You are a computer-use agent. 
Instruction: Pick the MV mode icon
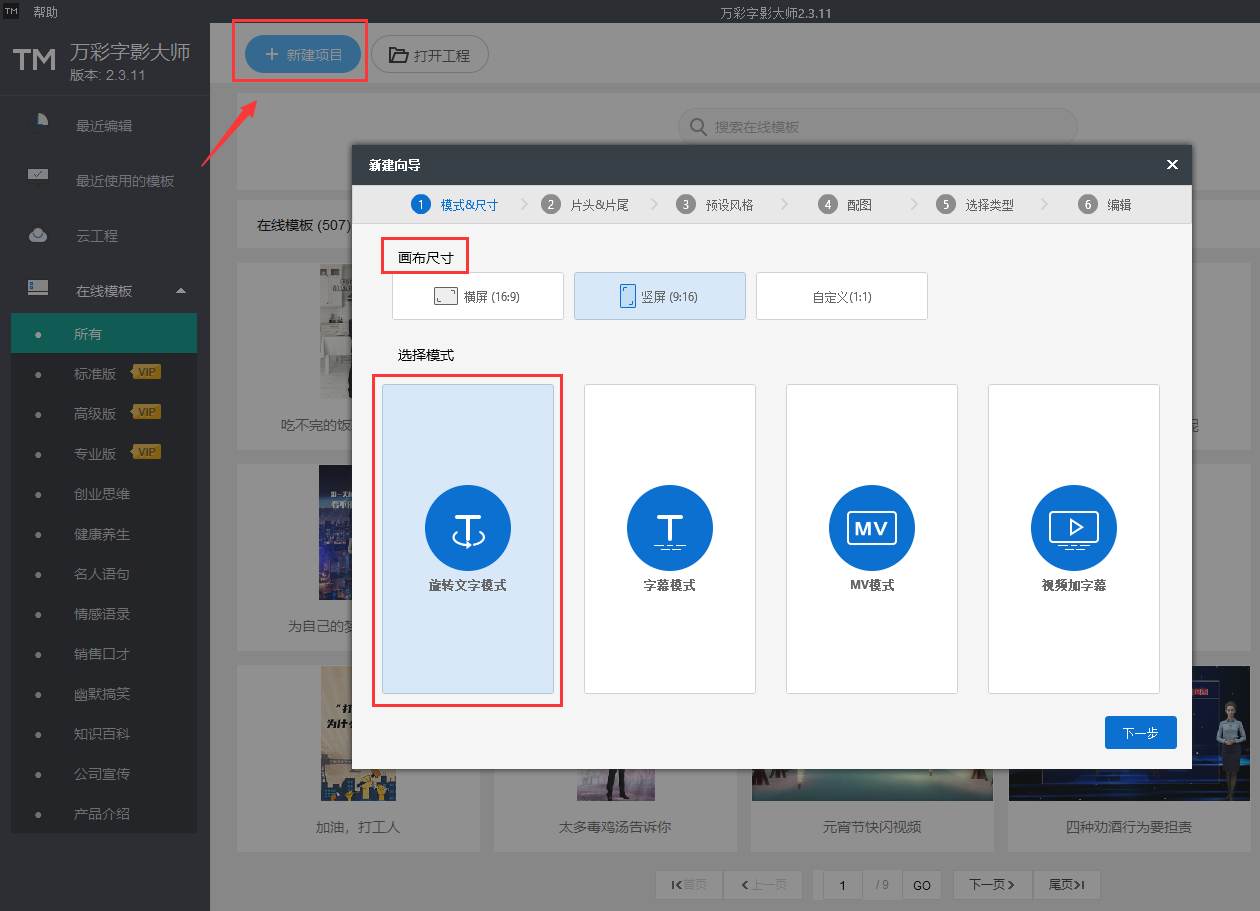point(872,528)
